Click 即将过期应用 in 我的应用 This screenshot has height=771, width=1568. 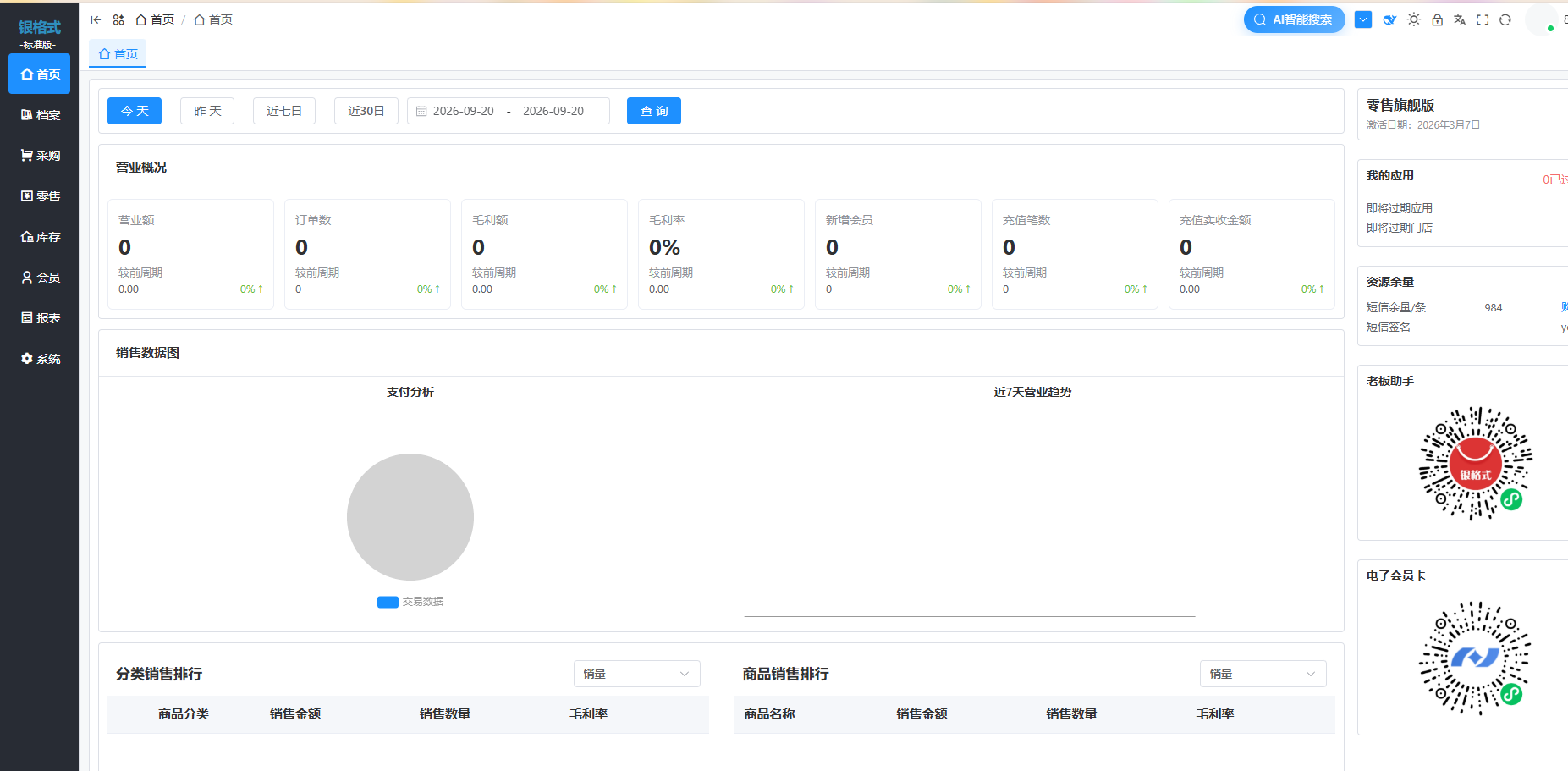coord(1400,208)
